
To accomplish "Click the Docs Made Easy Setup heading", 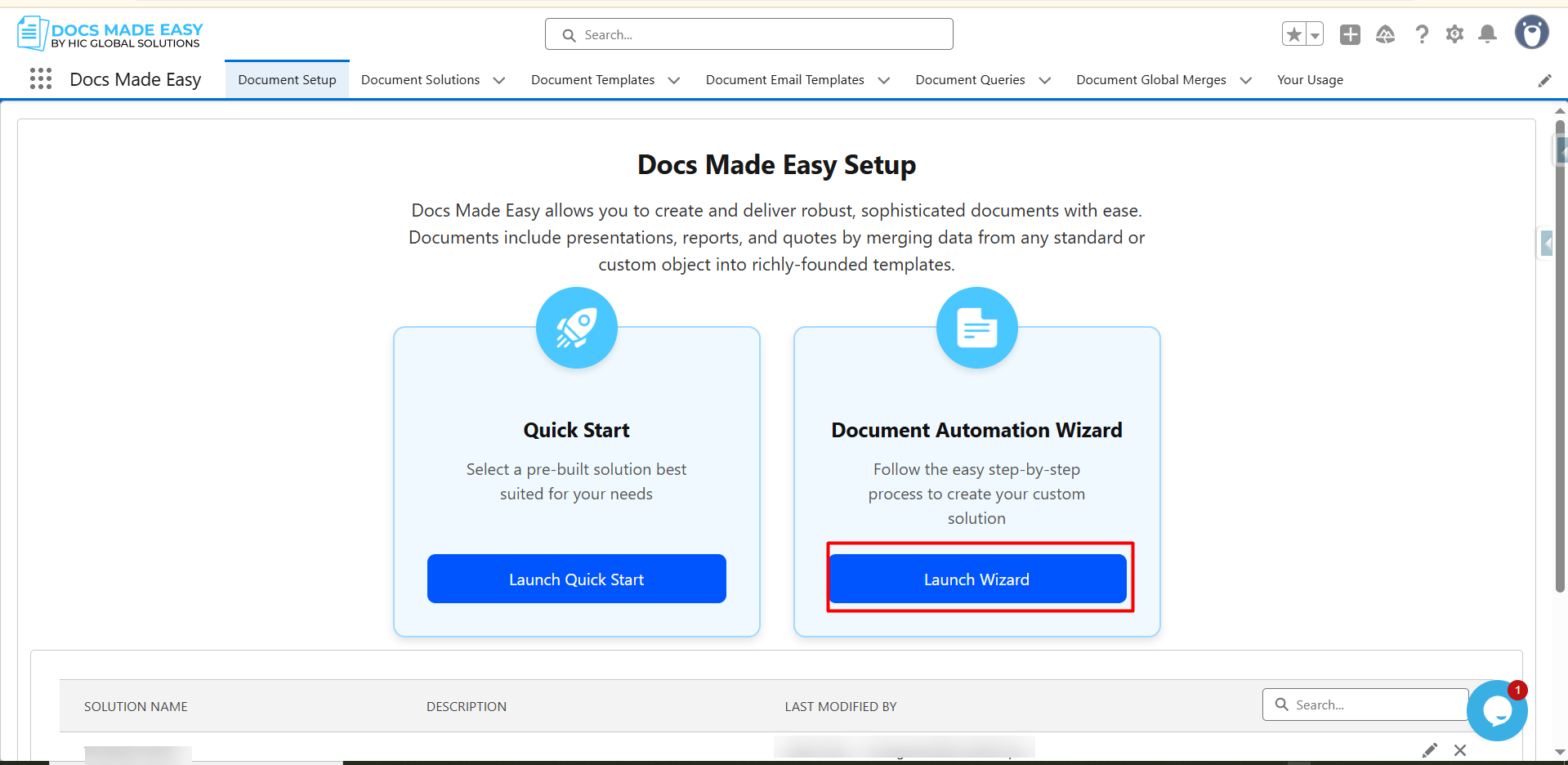I will point(776,165).
